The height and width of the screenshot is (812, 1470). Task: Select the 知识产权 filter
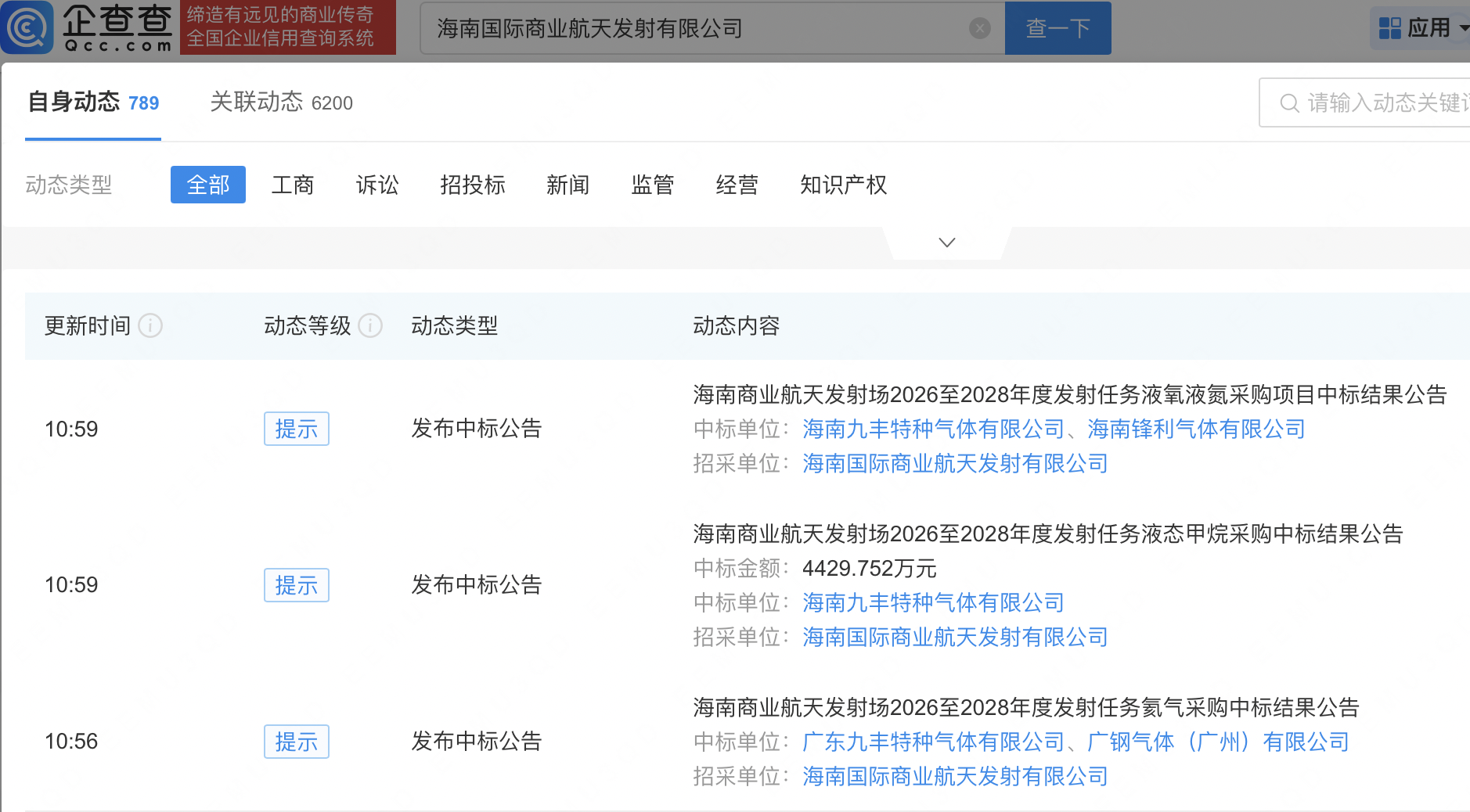pyautogui.click(x=843, y=185)
